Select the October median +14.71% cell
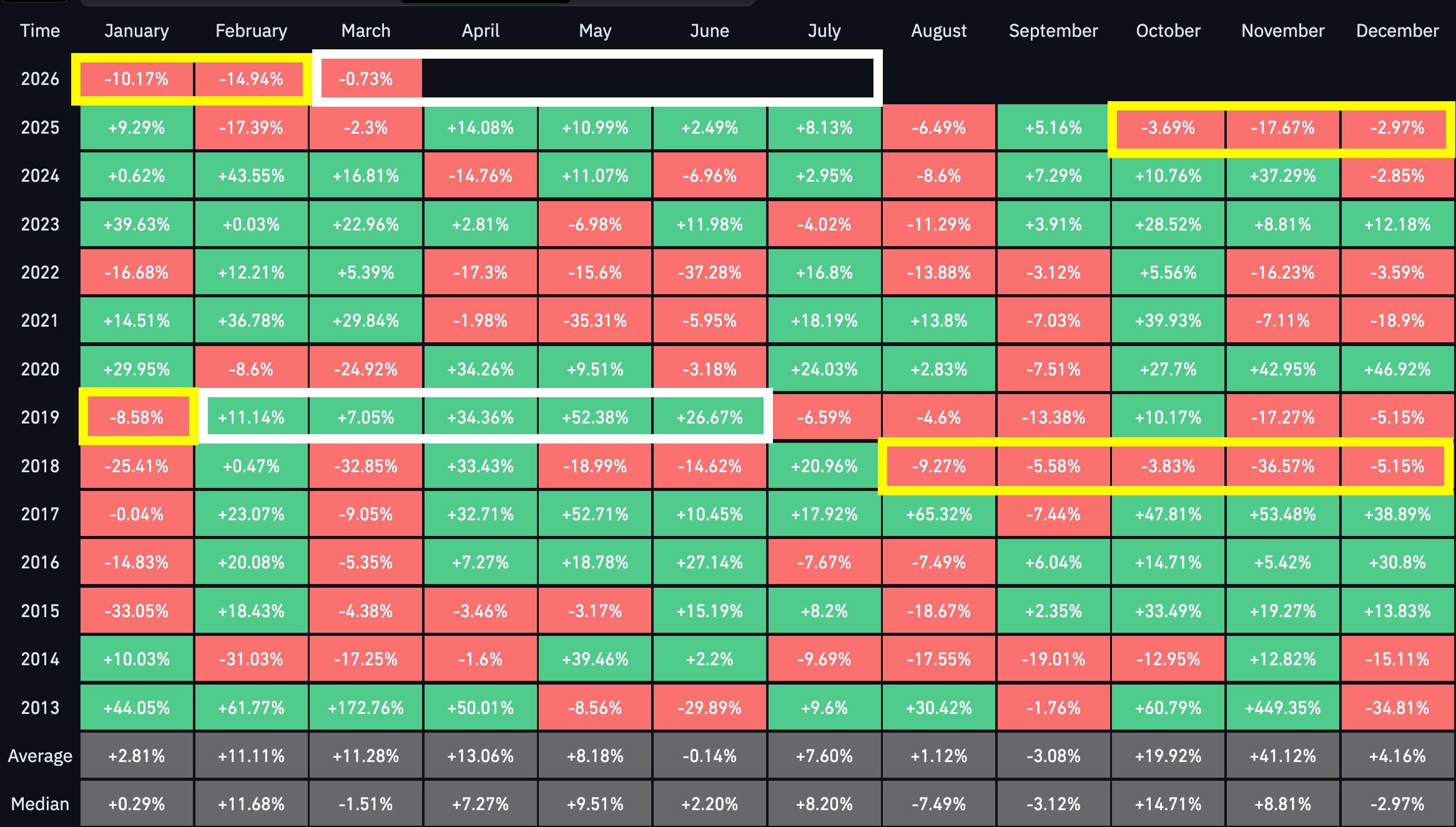1456x827 pixels. pyautogui.click(x=1168, y=804)
